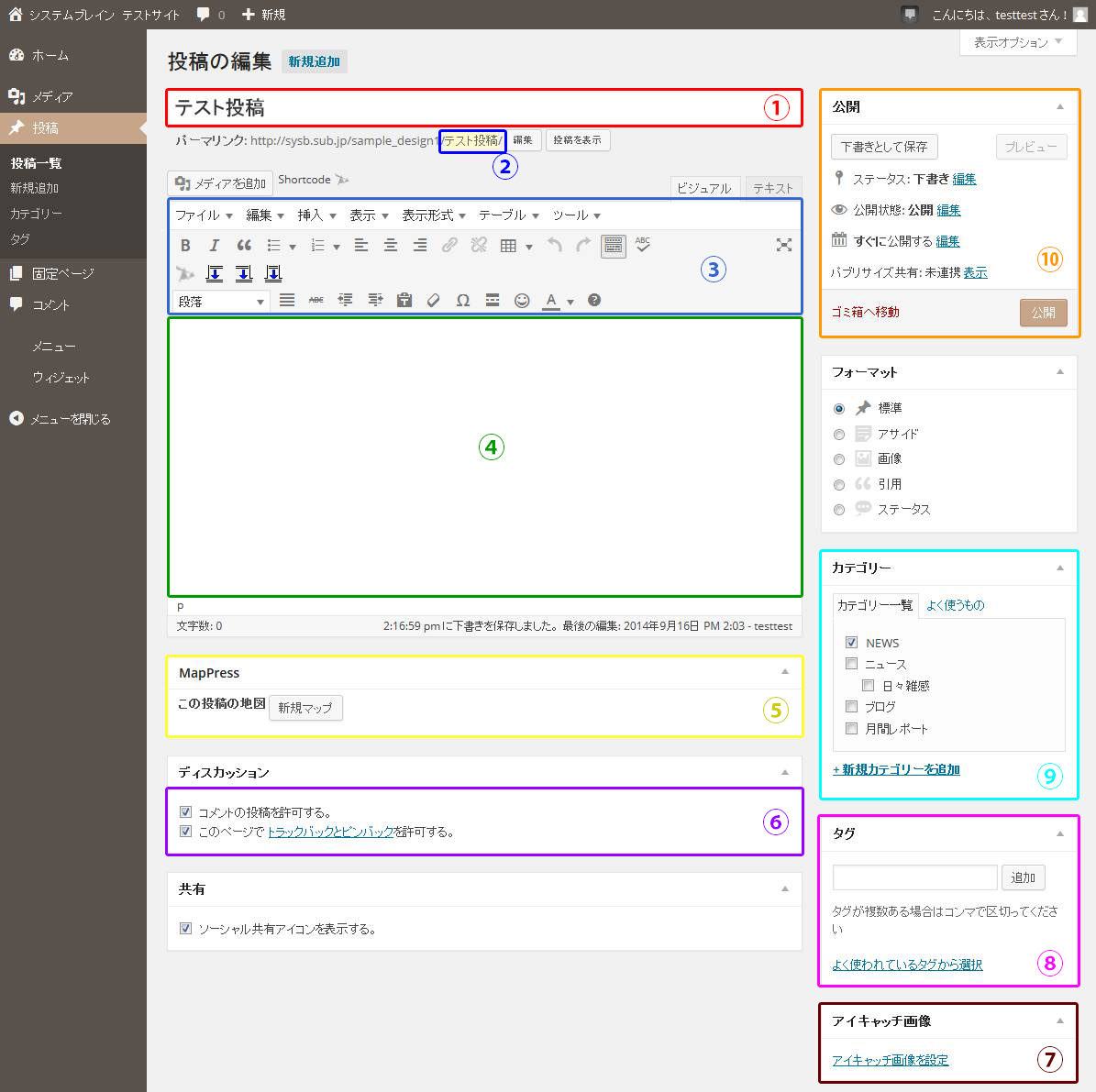The width and height of the screenshot is (1096, 1092).
Task: Uncheck コメントの投稿を許可する checkbox
Action: [186, 812]
